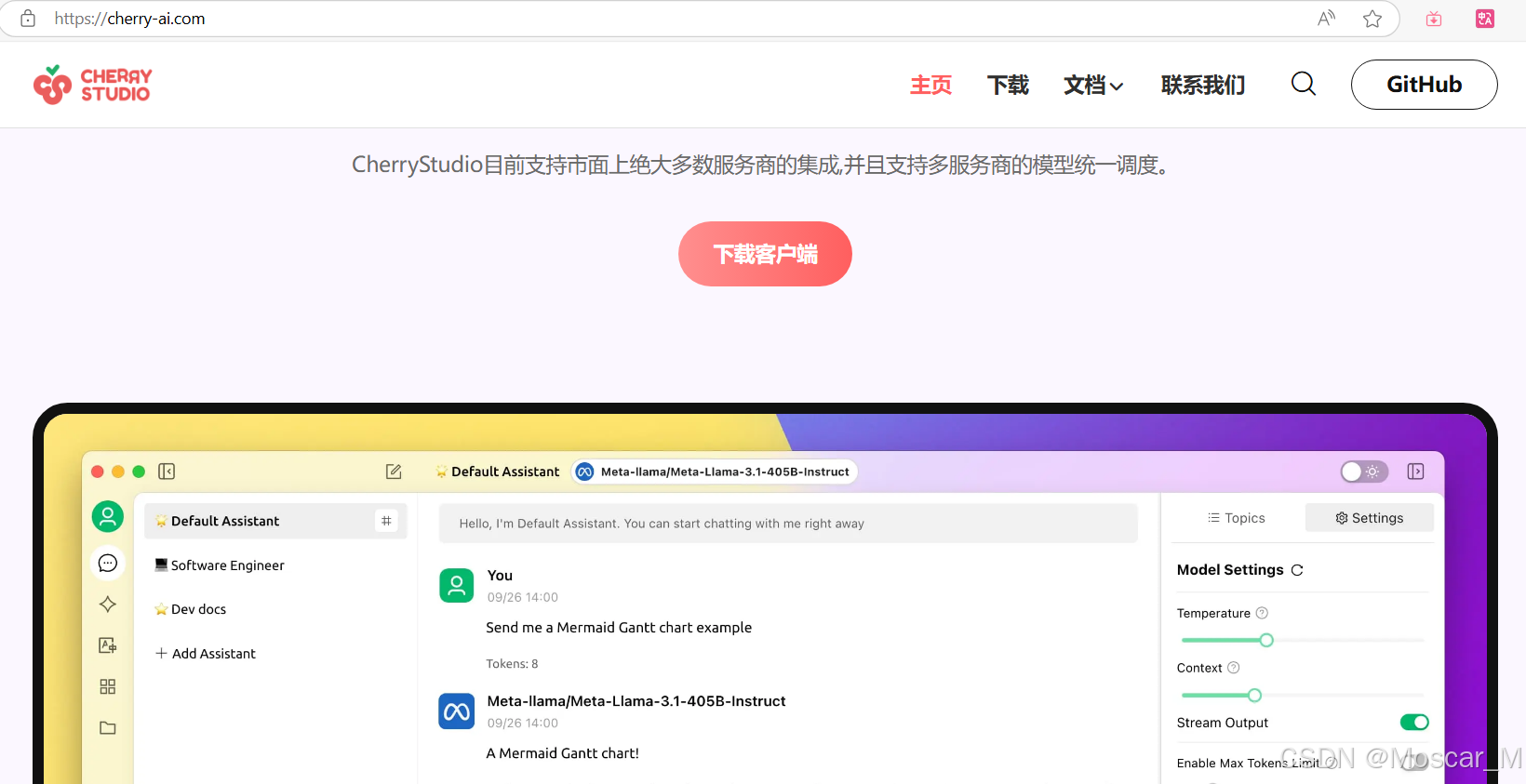
Task: Go to the 下载 nav item
Action: click(x=1008, y=85)
